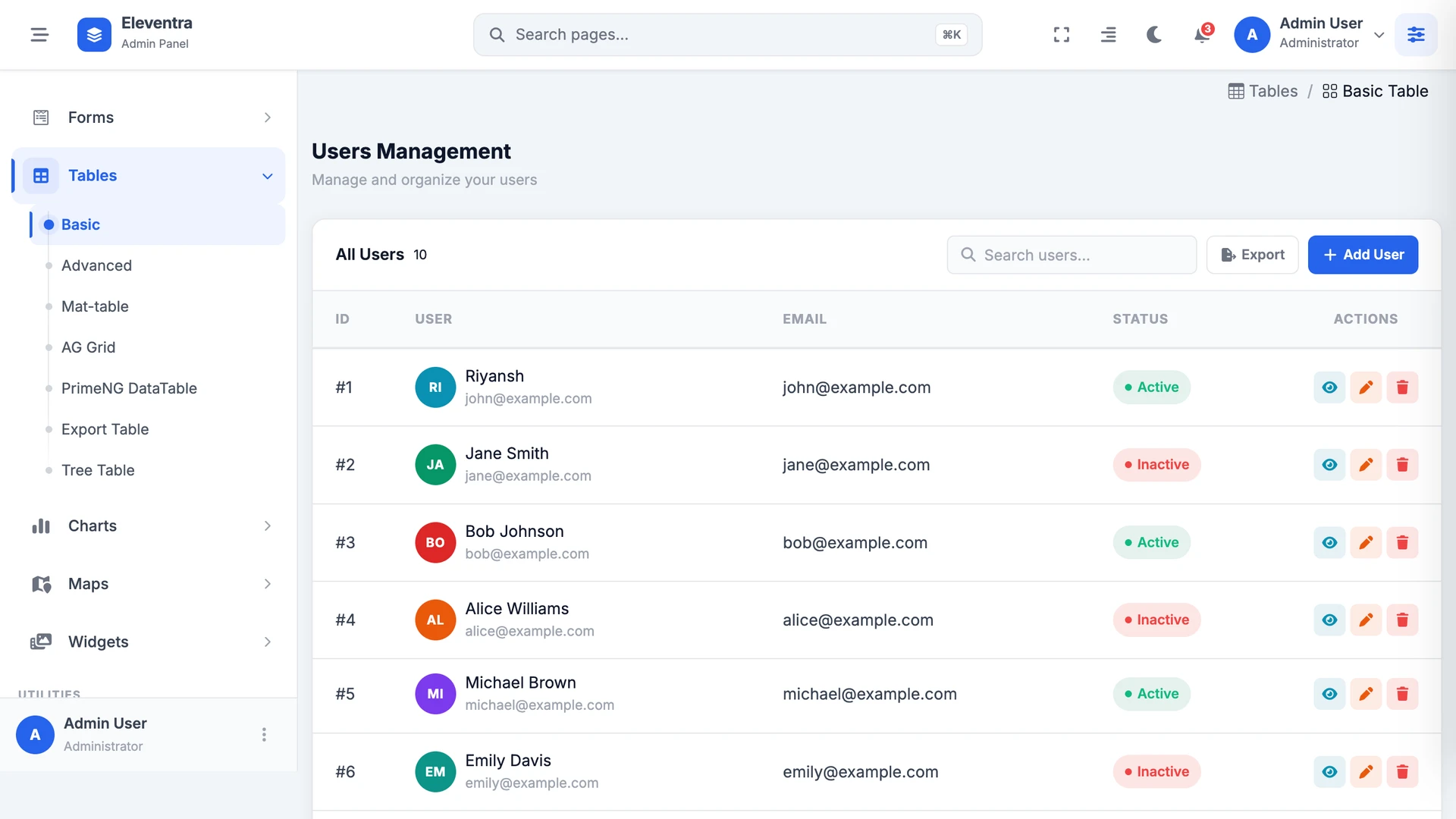Delete Riyansh user trash icon
This screenshot has height=819, width=1456.
[1402, 388]
